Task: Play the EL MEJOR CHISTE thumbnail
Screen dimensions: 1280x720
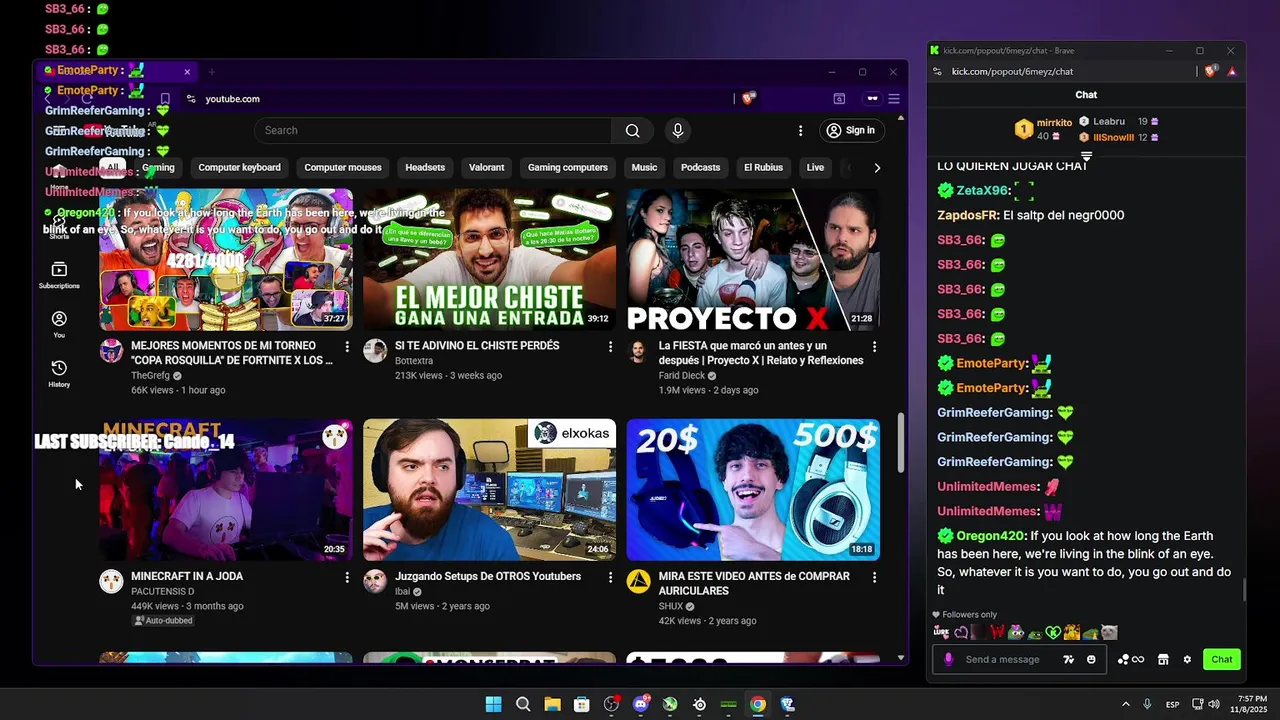Action: point(489,259)
